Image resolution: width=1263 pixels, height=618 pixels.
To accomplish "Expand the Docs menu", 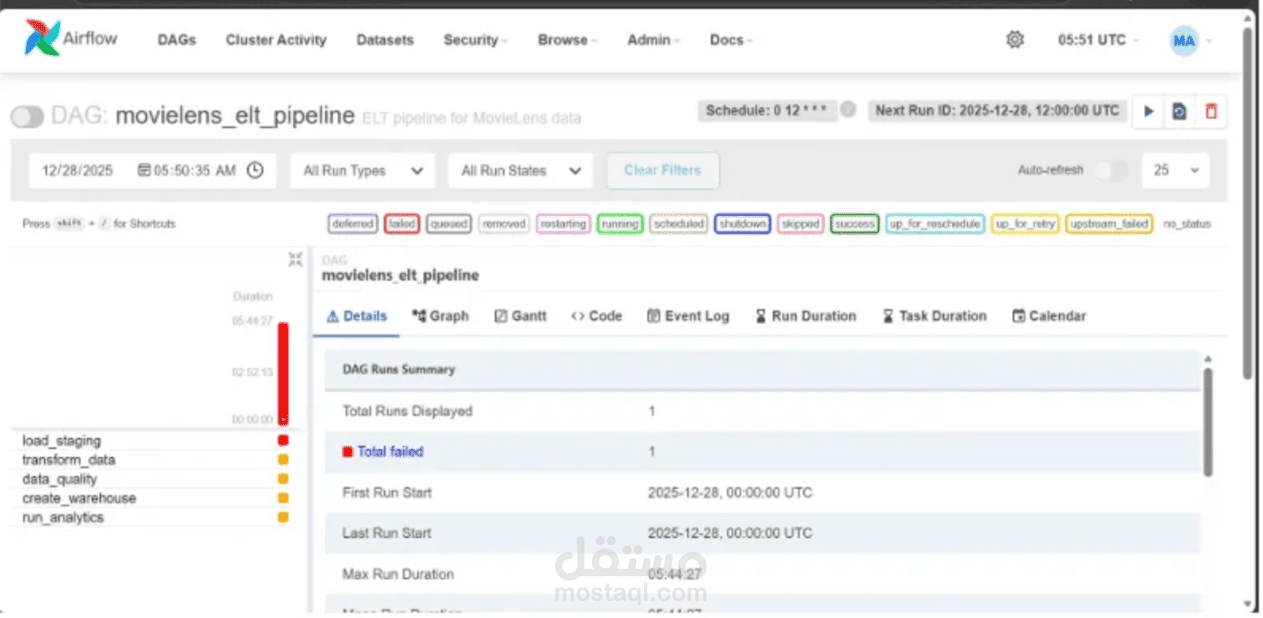I will click(x=731, y=40).
